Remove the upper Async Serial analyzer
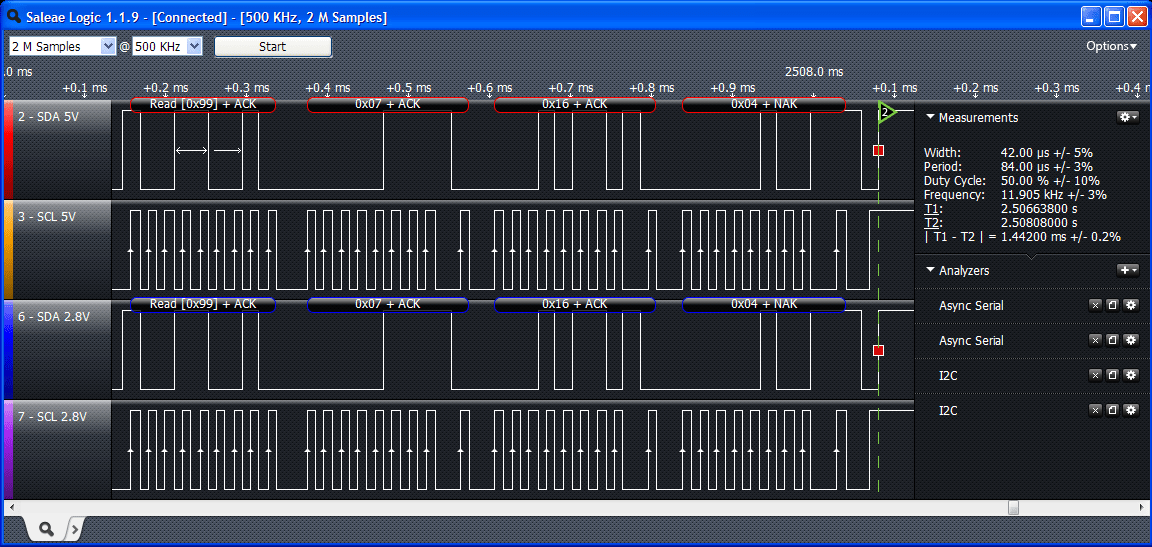Screen dimensions: 1152x547 [x=1095, y=305]
